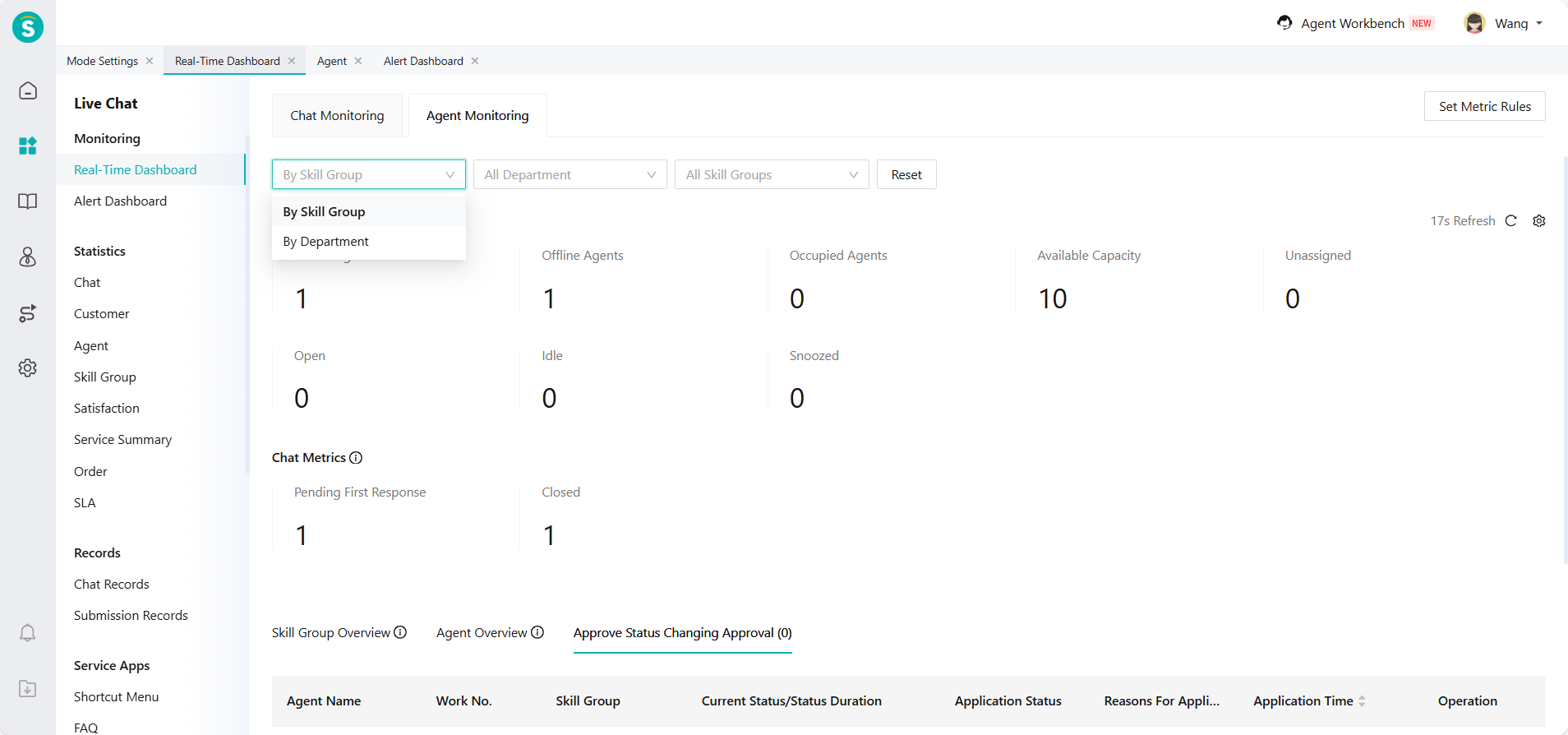Click the Closed chat metric label
This screenshot has height=735, width=1568.
(x=560, y=492)
